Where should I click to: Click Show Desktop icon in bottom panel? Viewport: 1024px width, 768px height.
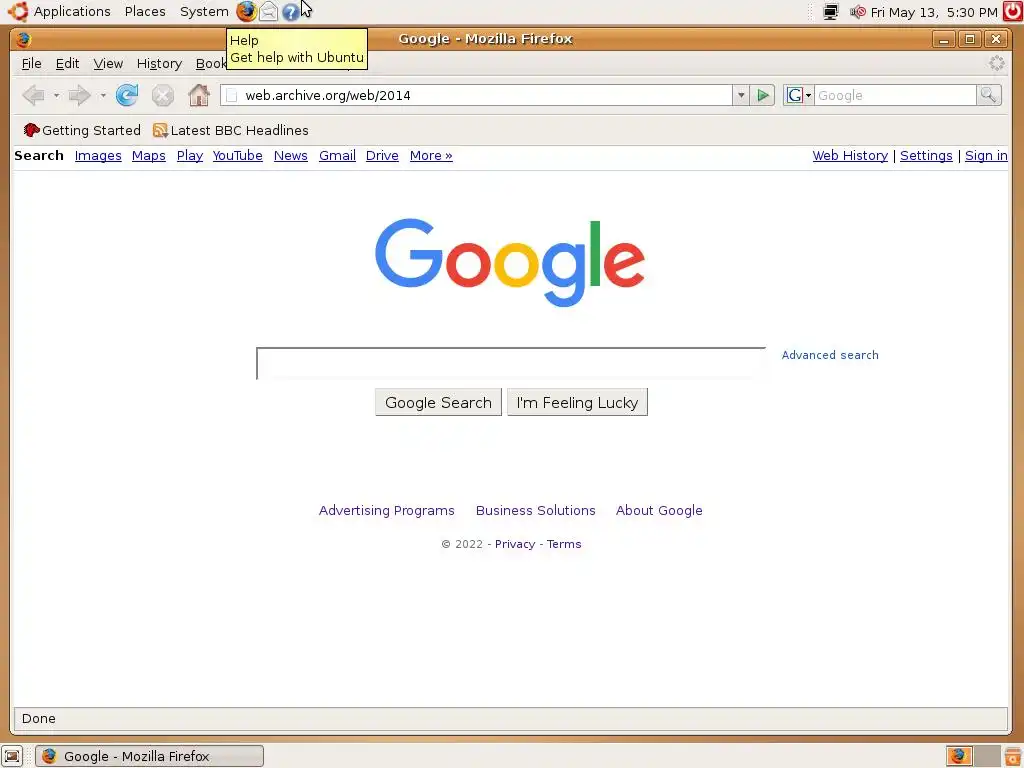(x=12, y=756)
